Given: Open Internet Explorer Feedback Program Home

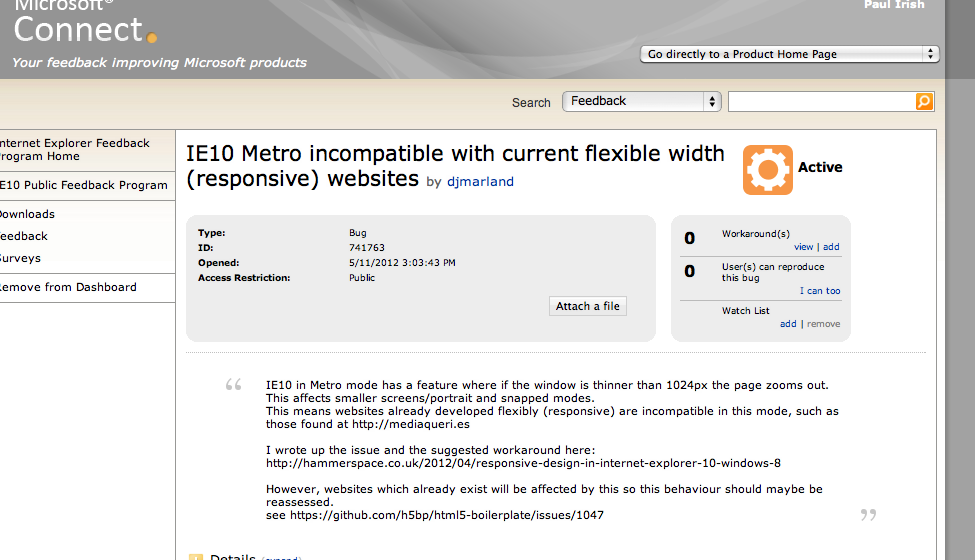Looking at the screenshot, I should tap(75, 150).
